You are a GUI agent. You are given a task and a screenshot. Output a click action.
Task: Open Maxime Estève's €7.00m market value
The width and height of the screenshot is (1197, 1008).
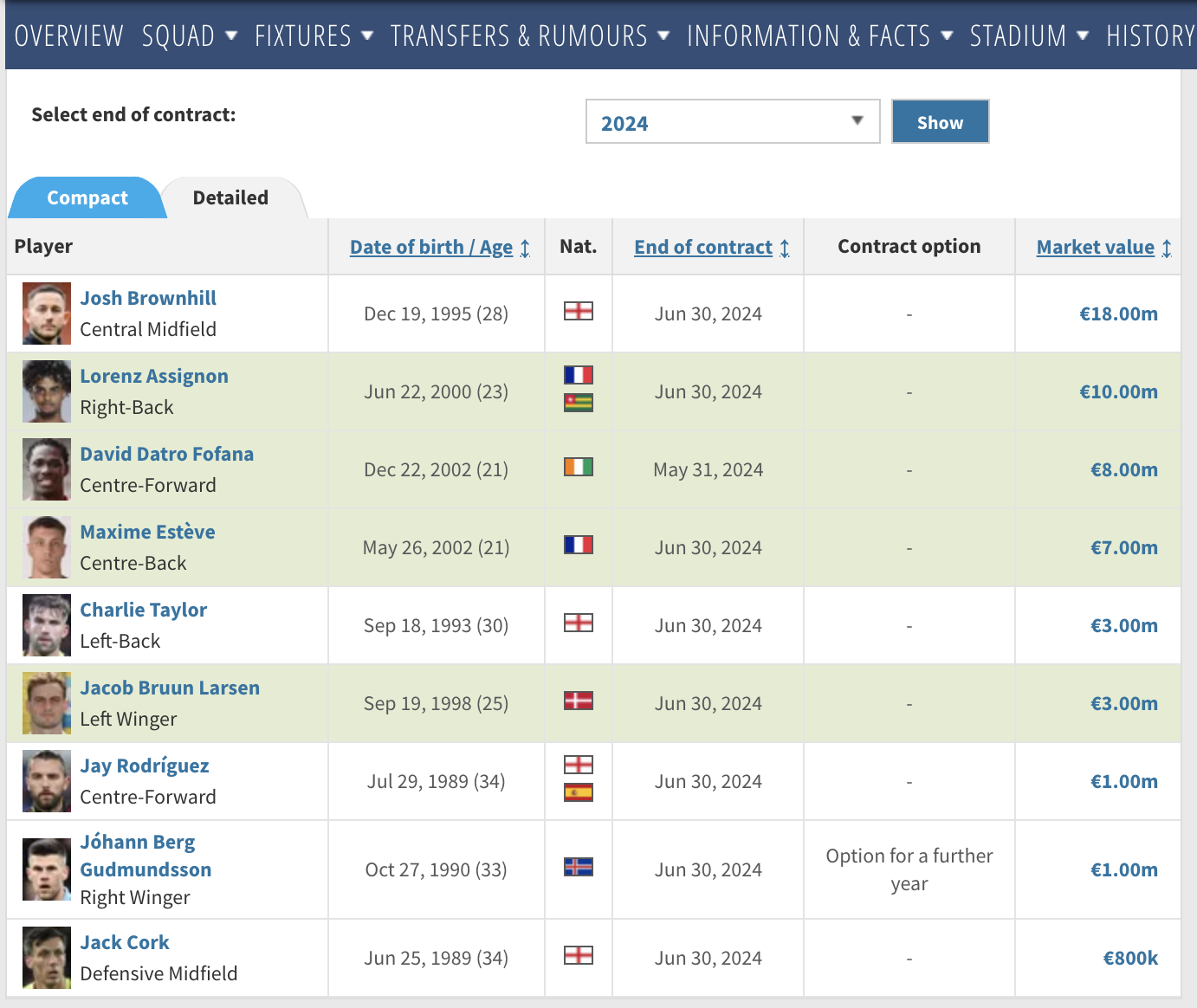point(1123,547)
